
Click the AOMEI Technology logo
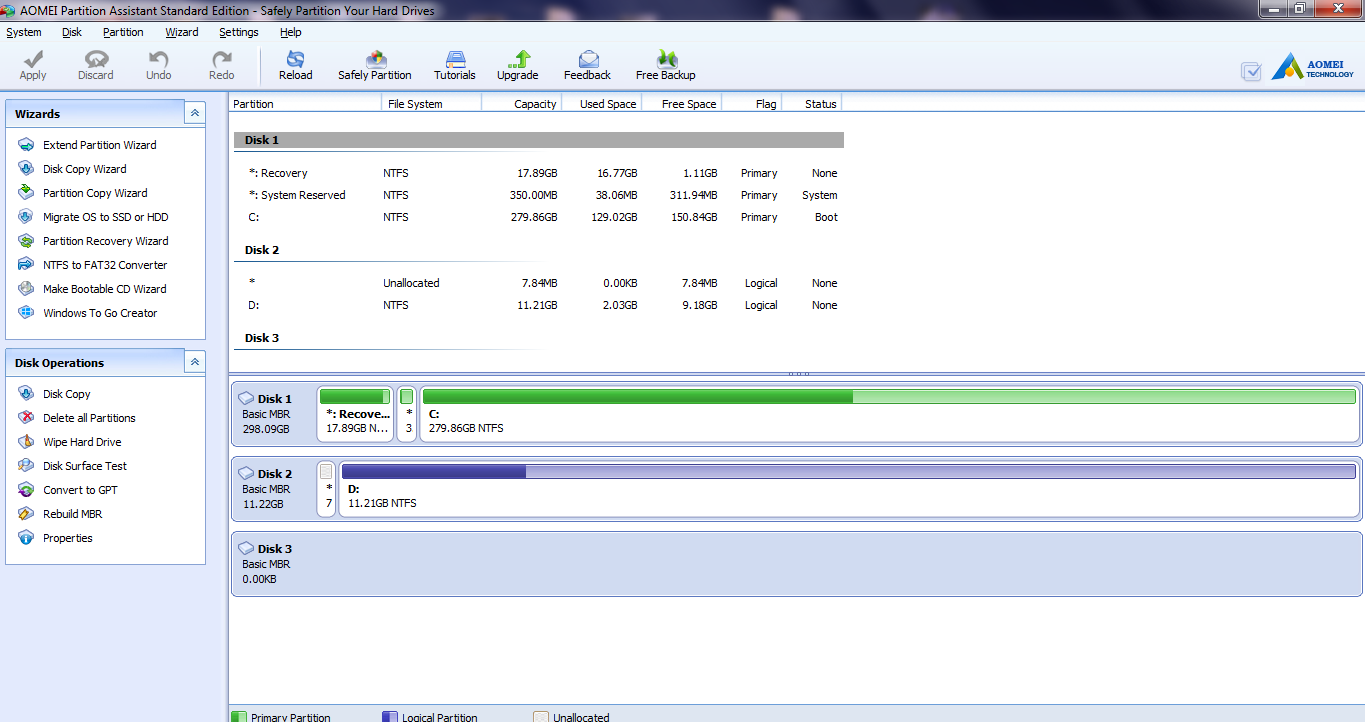(x=1312, y=68)
